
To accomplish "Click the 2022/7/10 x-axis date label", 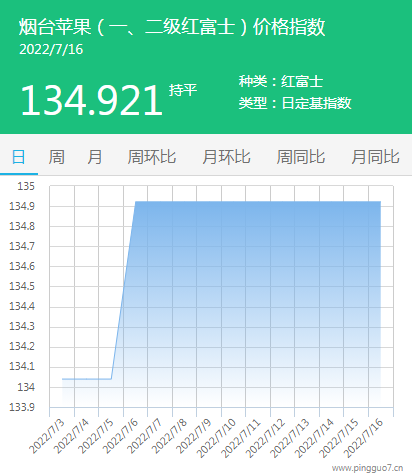I will 216,438.
